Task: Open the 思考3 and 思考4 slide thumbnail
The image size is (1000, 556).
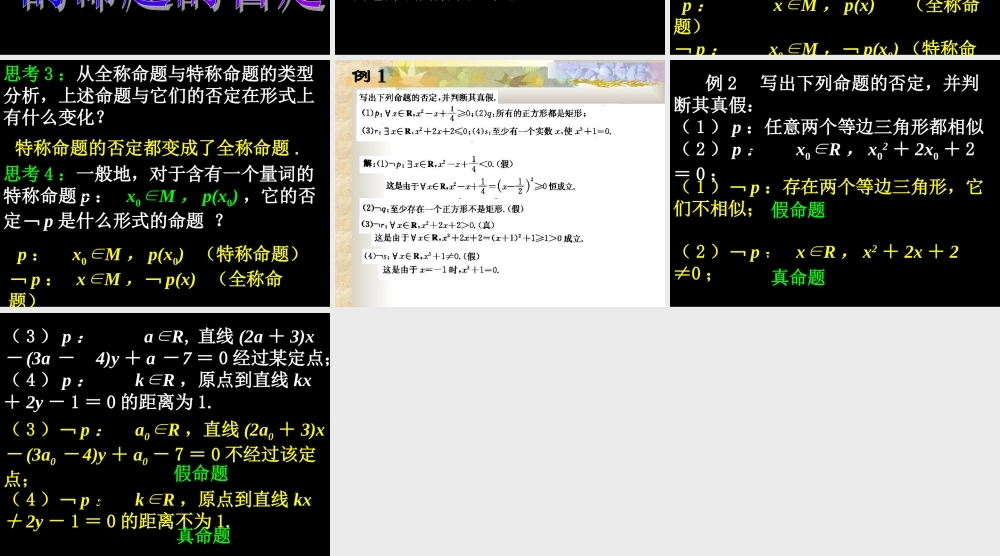Action: click(x=165, y=184)
